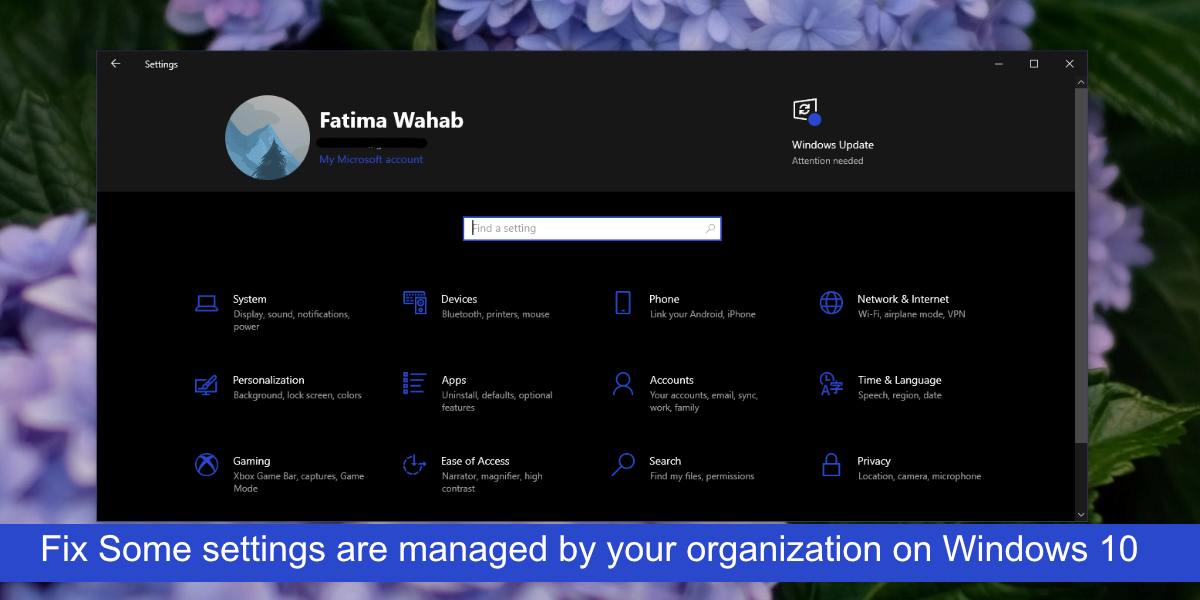Screen dimensions: 1200x600
Task: Open the Privacy padlock icon
Action: (831, 465)
